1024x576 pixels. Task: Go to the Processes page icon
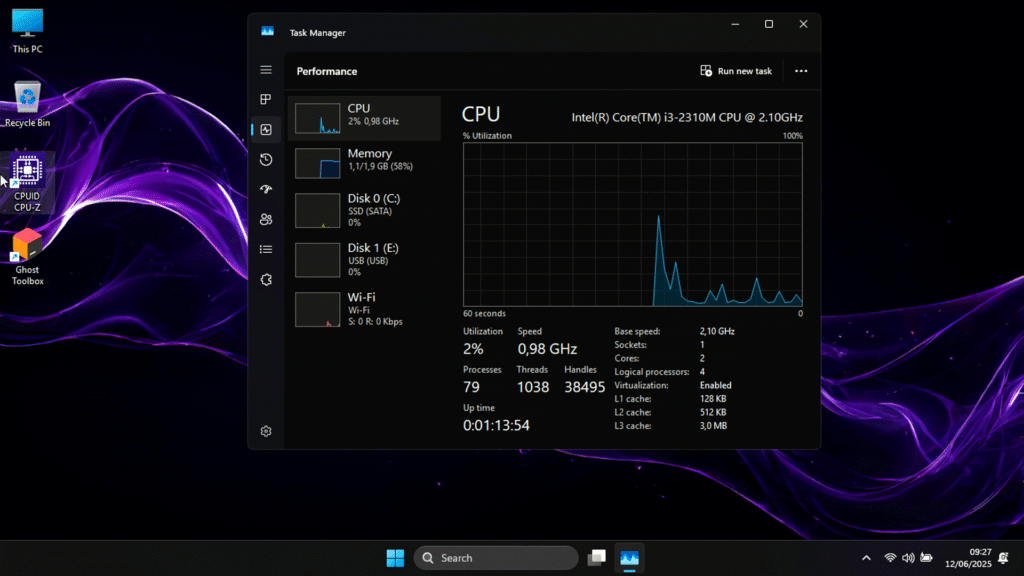[266, 99]
